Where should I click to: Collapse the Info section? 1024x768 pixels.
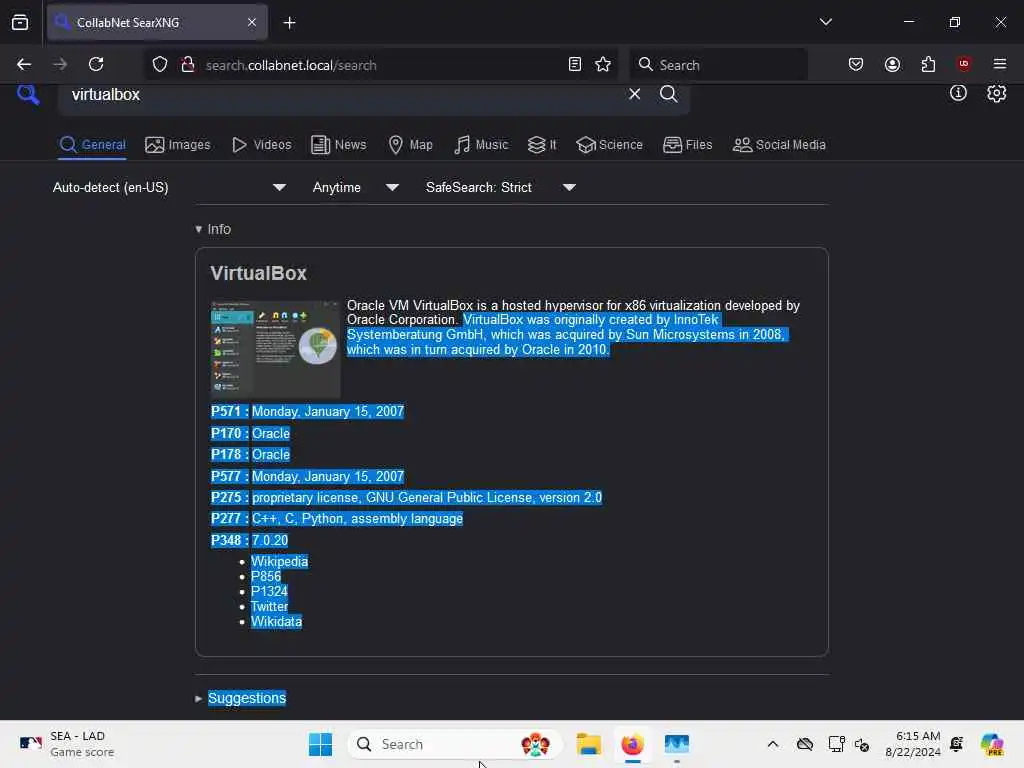(213, 229)
